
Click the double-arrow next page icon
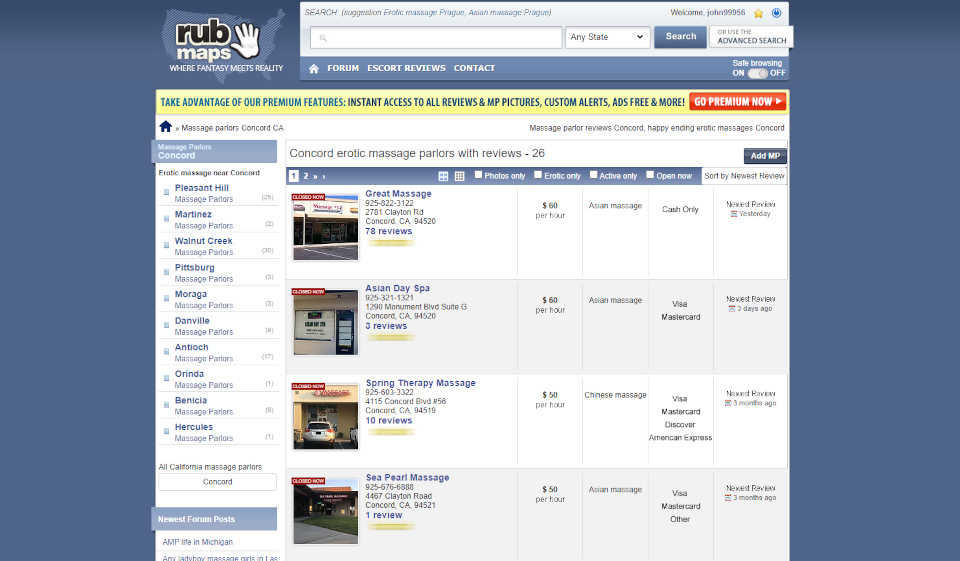(x=317, y=176)
